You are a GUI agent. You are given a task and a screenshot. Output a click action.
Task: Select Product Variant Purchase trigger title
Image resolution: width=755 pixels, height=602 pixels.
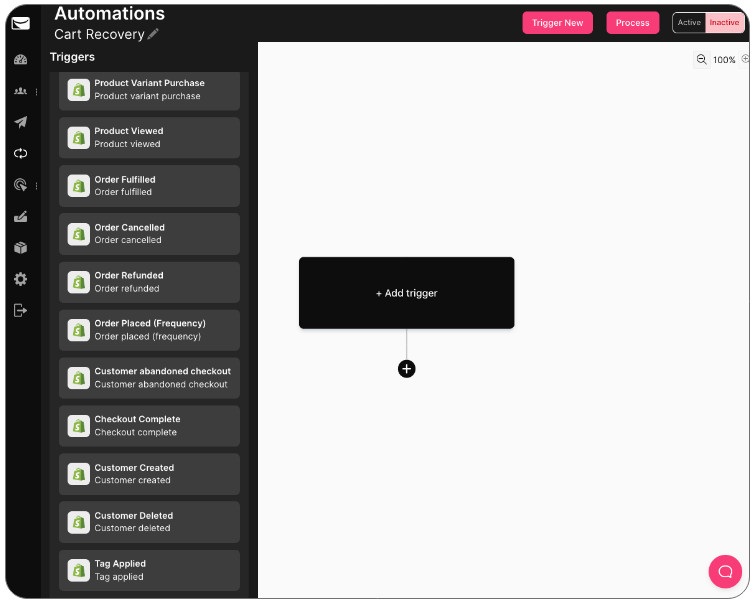tap(149, 83)
